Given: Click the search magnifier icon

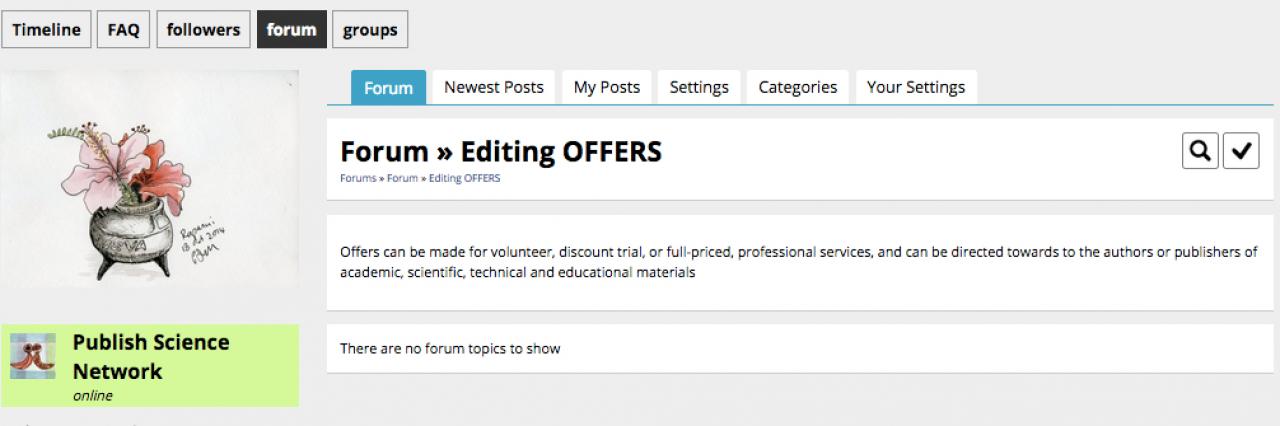Looking at the screenshot, I should (x=1200, y=151).
